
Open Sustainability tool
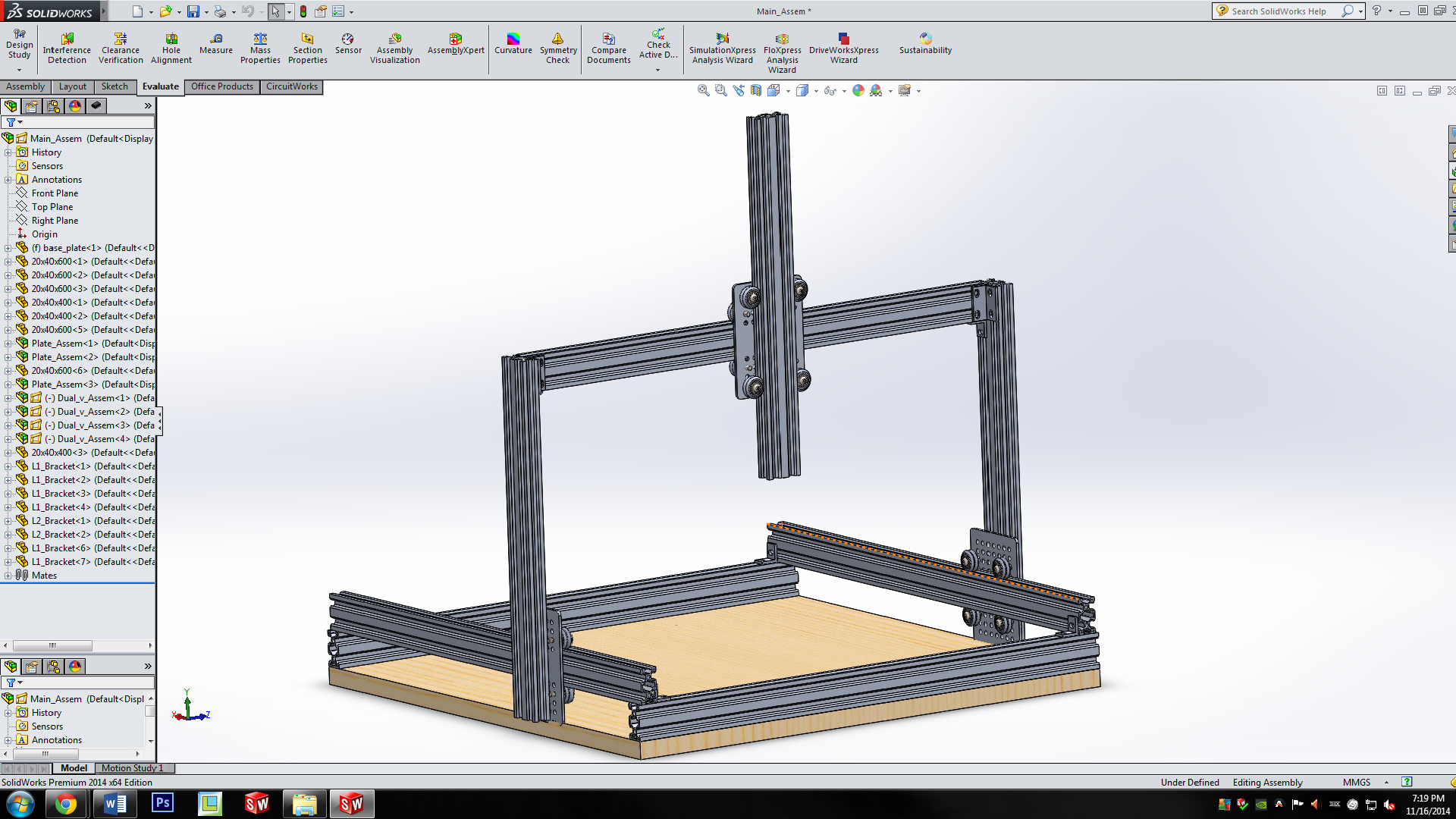925,44
